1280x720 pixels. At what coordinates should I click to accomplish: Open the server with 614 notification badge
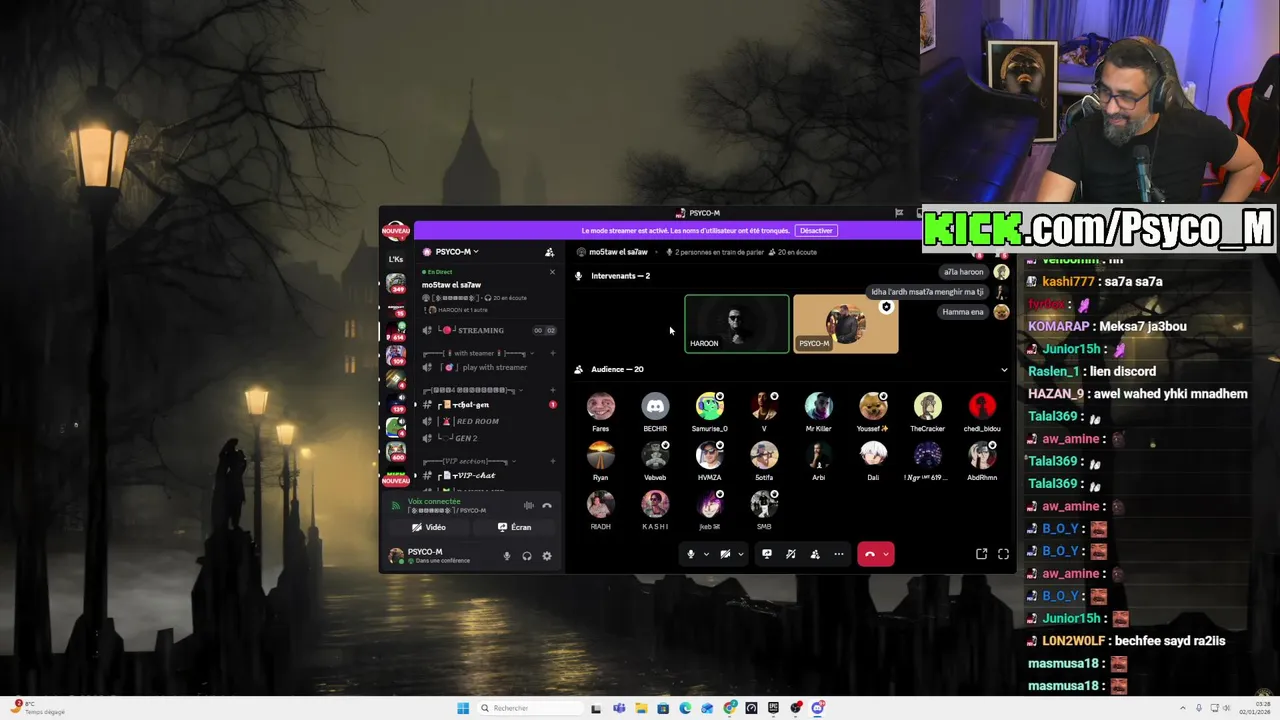coord(396,332)
